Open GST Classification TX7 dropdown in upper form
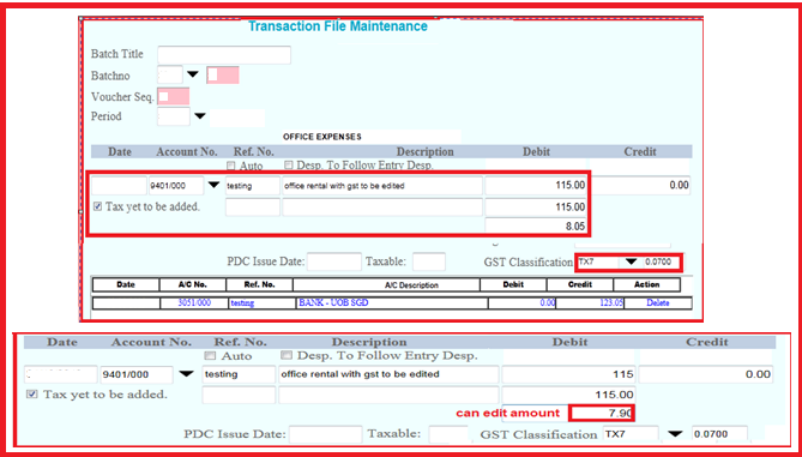 point(631,263)
